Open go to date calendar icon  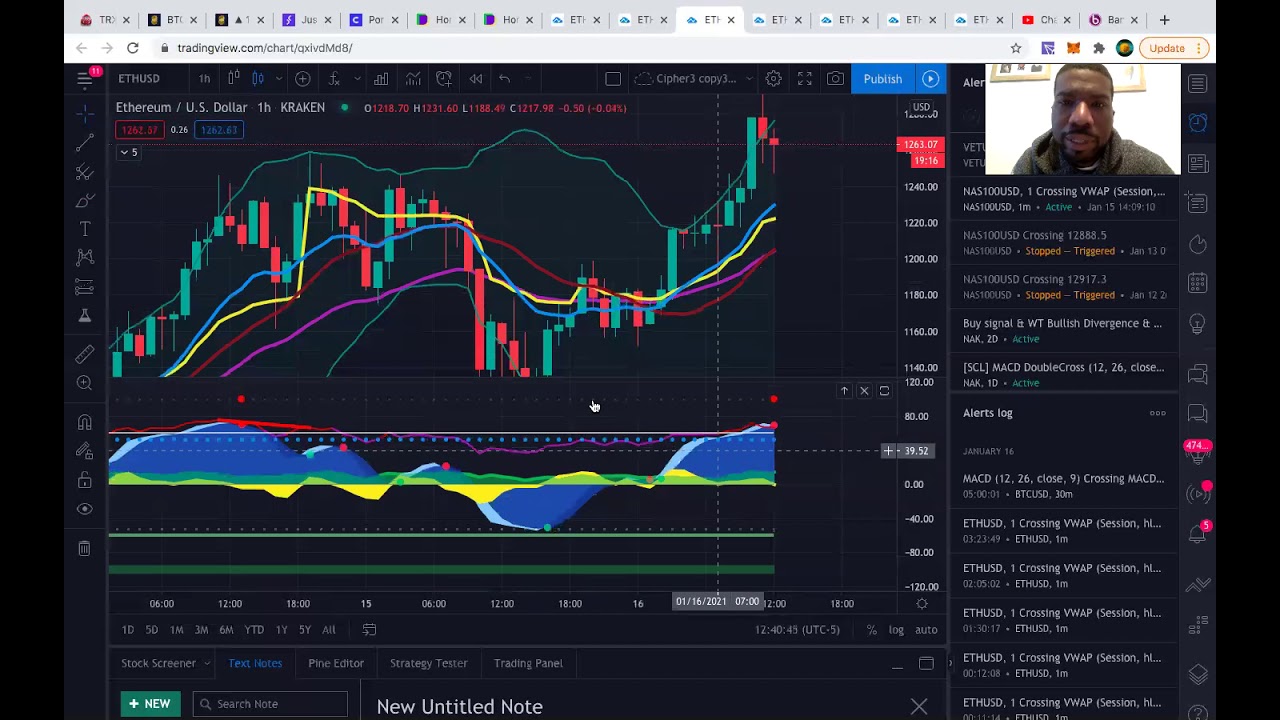click(x=369, y=629)
